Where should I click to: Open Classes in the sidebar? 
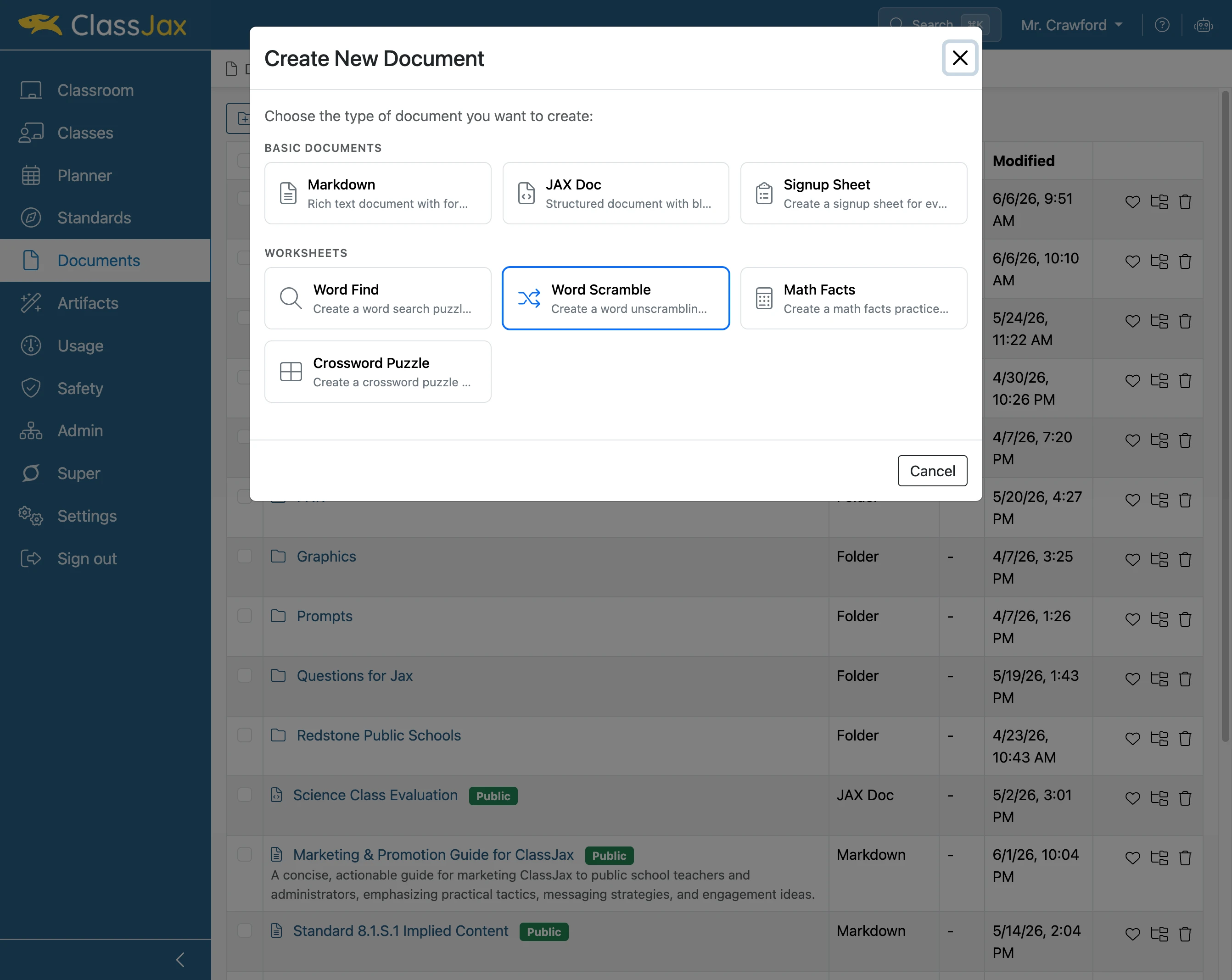point(105,133)
